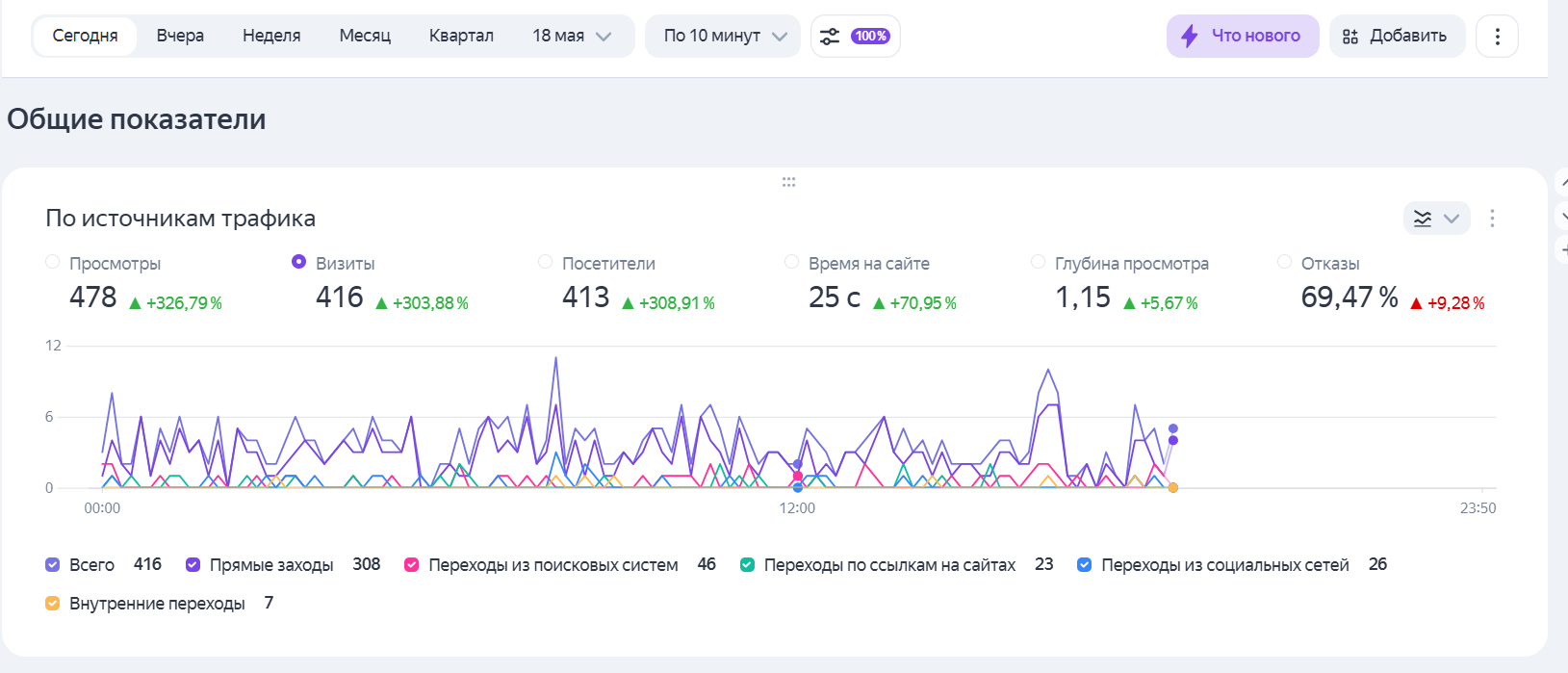Click the lightning bolt icon
The height and width of the screenshot is (673, 1568).
tap(1190, 37)
